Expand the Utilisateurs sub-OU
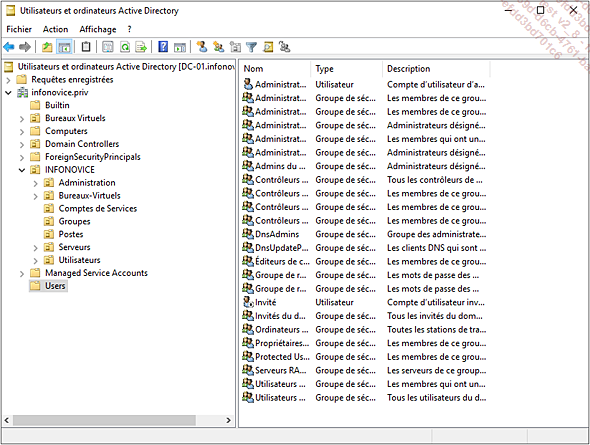590x445 pixels. [x=35, y=260]
